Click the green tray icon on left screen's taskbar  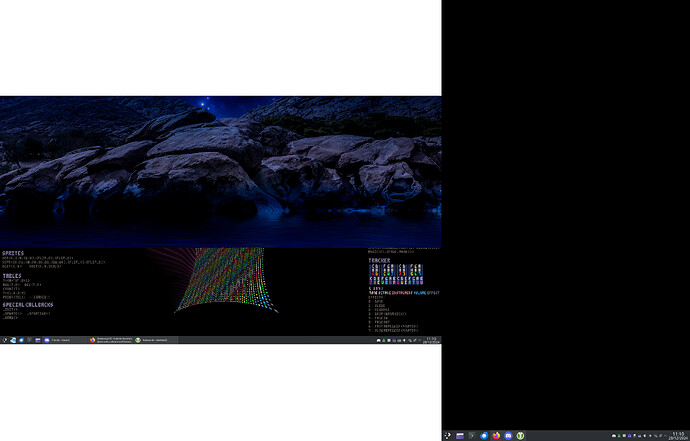(384, 340)
